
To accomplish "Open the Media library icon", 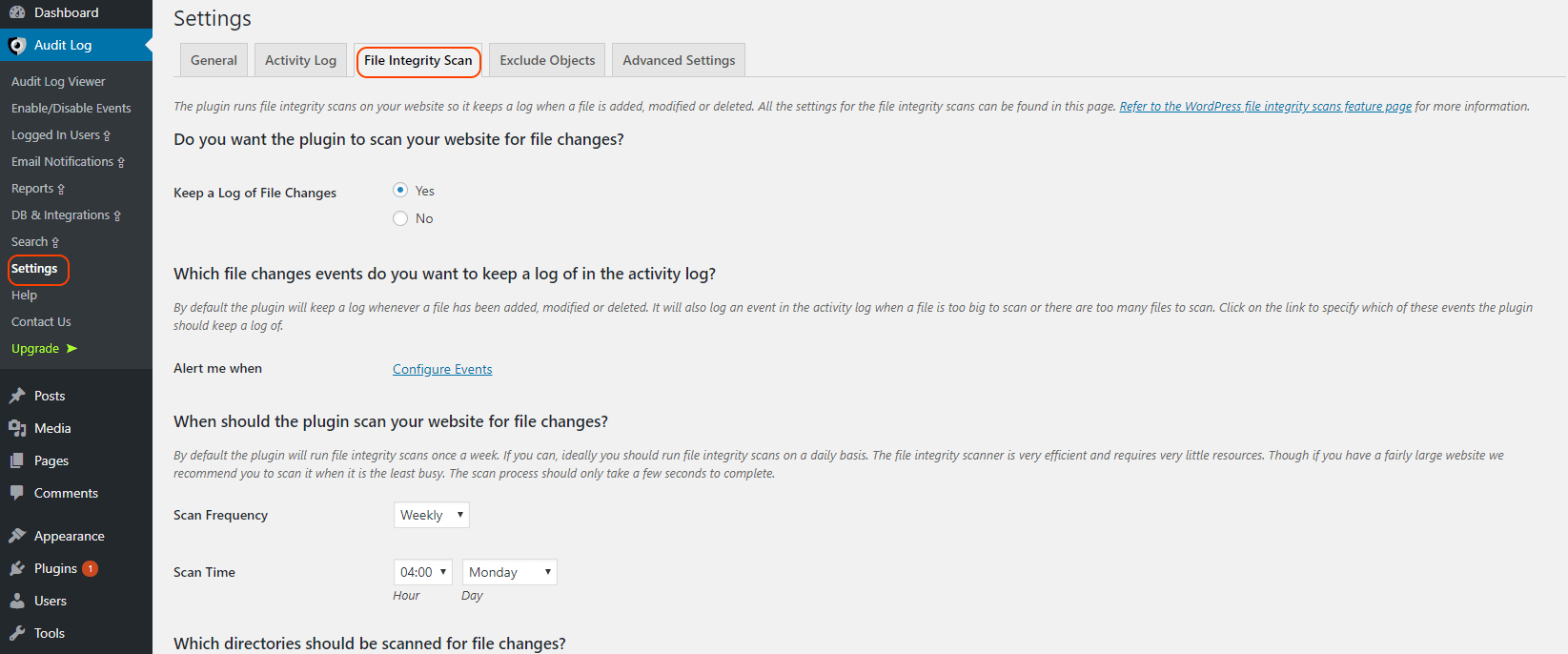I will (x=17, y=428).
